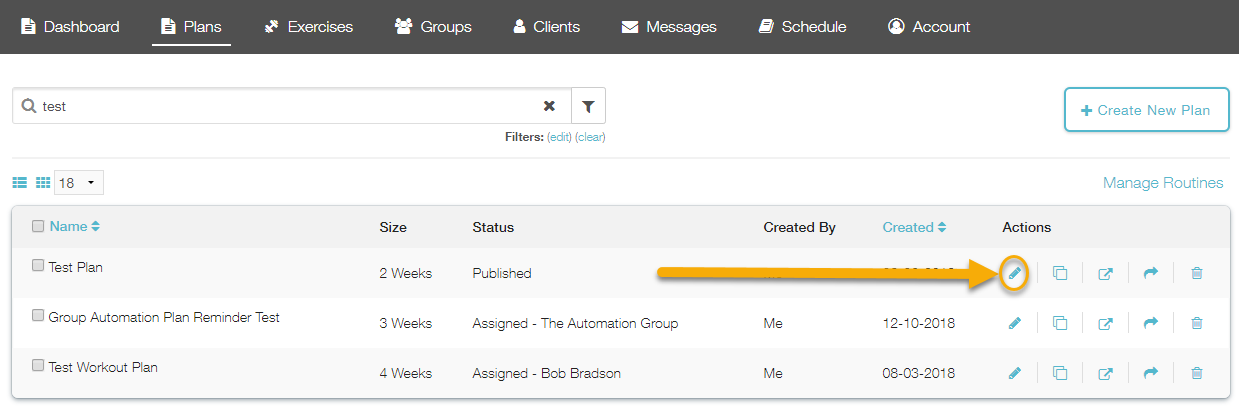Check the Test Plan row checkbox
Screen dimensions: 1239x412
point(38,266)
